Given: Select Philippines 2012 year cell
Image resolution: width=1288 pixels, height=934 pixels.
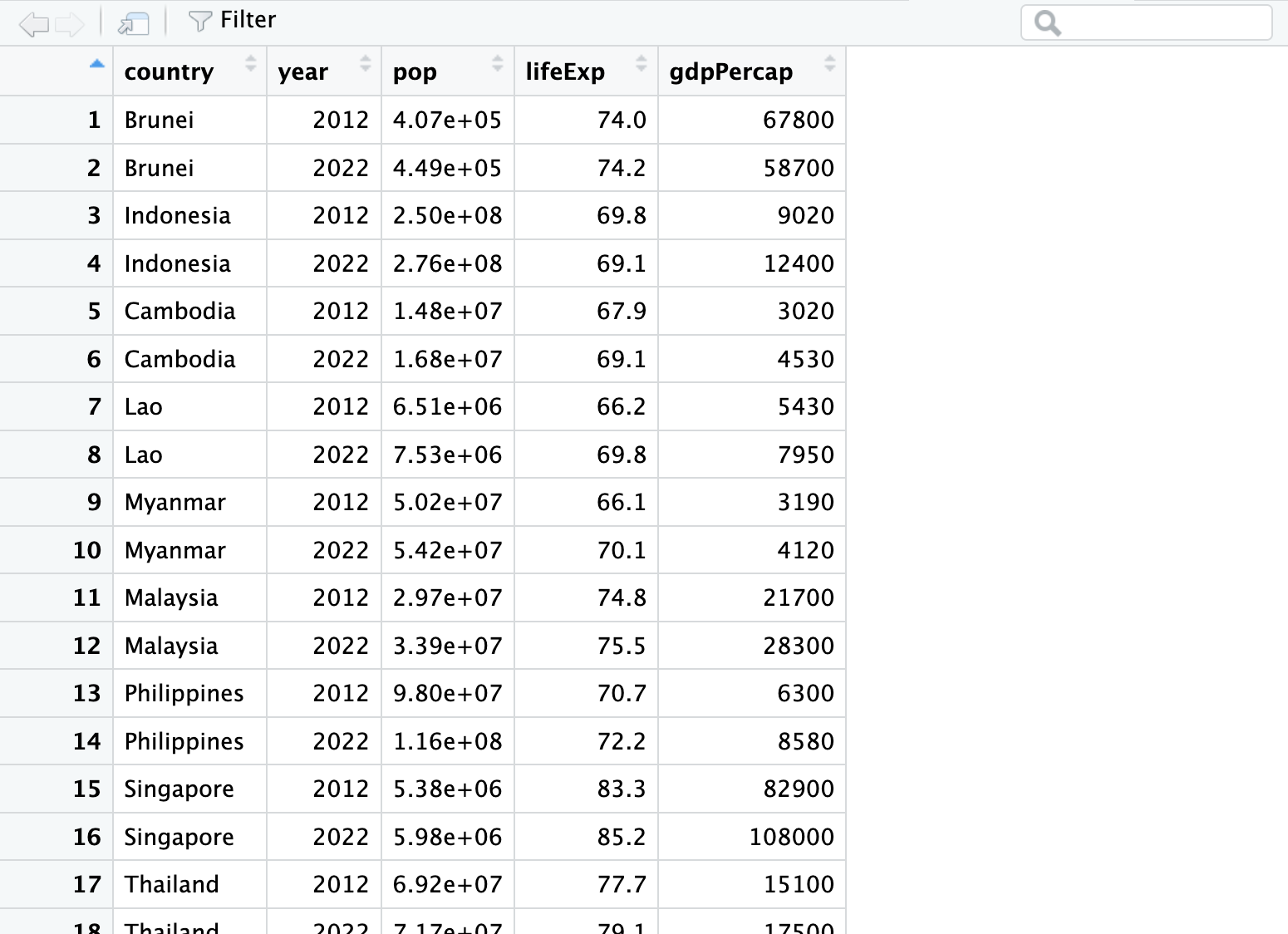Looking at the screenshot, I should click(x=324, y=693).
